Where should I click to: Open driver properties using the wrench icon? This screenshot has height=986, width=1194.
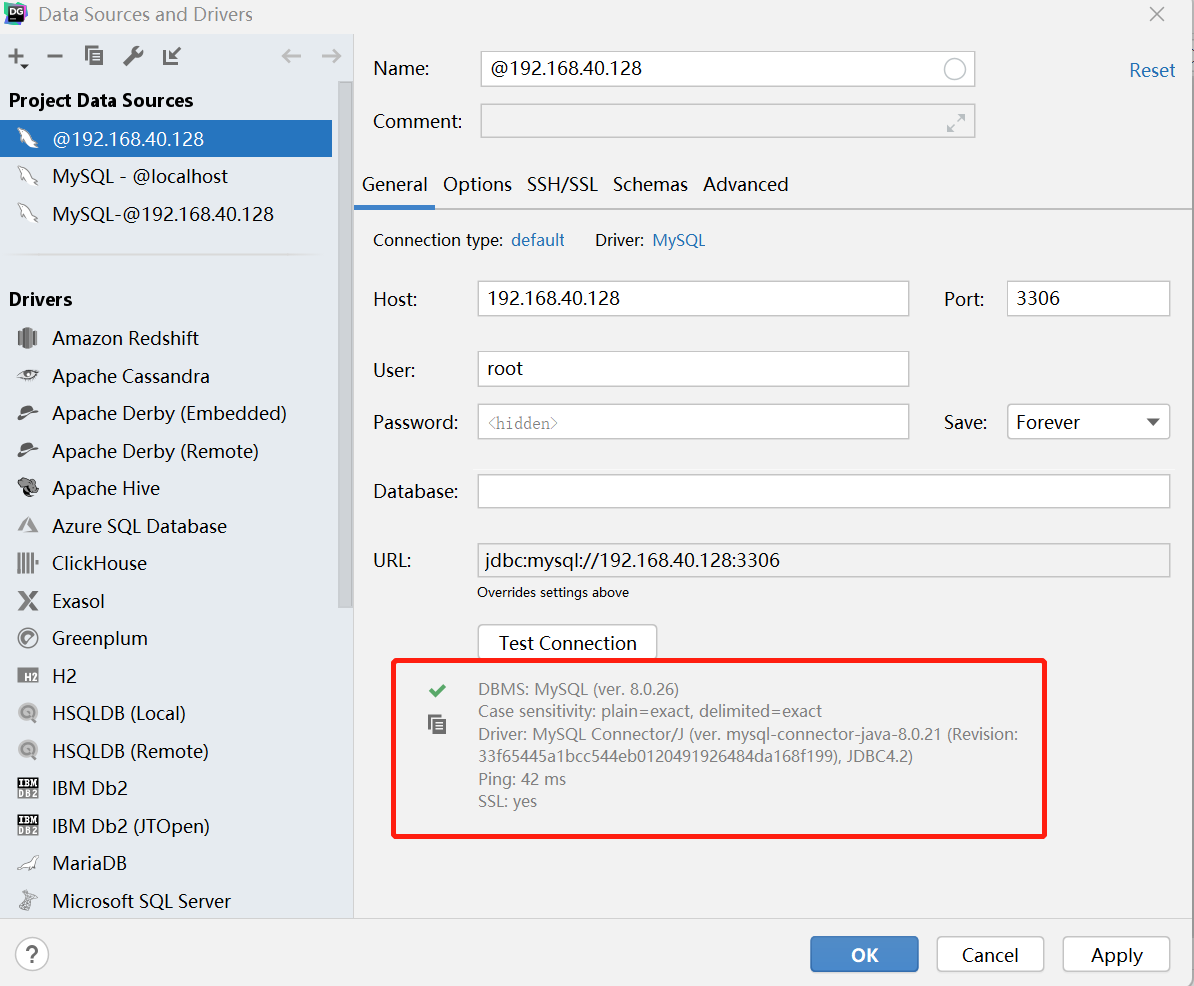[x=133, y=57]
